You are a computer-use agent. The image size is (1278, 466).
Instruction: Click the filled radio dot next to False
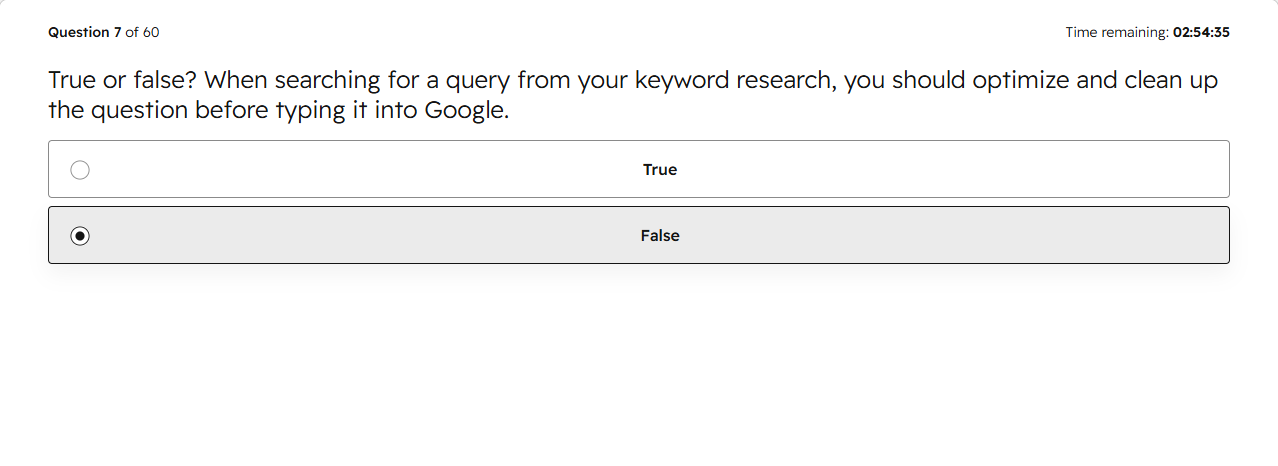[80, 236]
